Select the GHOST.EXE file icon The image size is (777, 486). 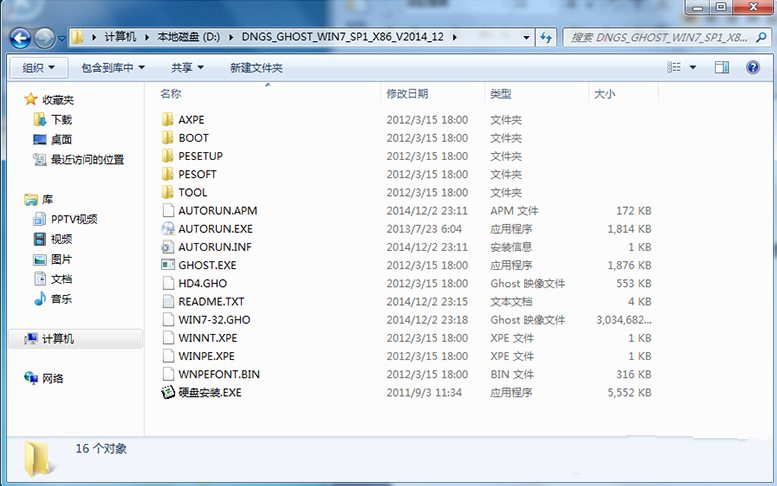(x=168, y=265)
